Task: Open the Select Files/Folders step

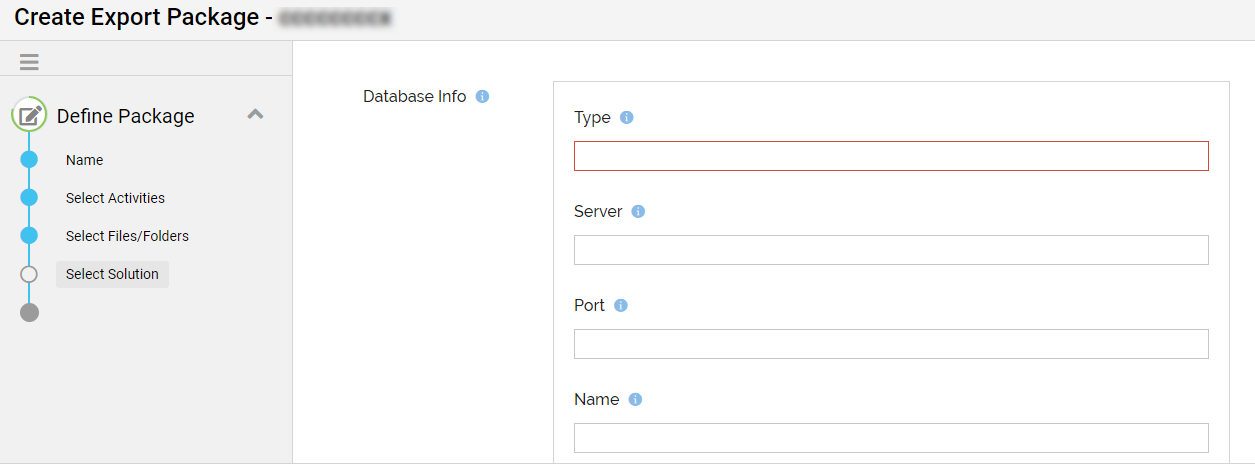Action: tap(127, 236)
